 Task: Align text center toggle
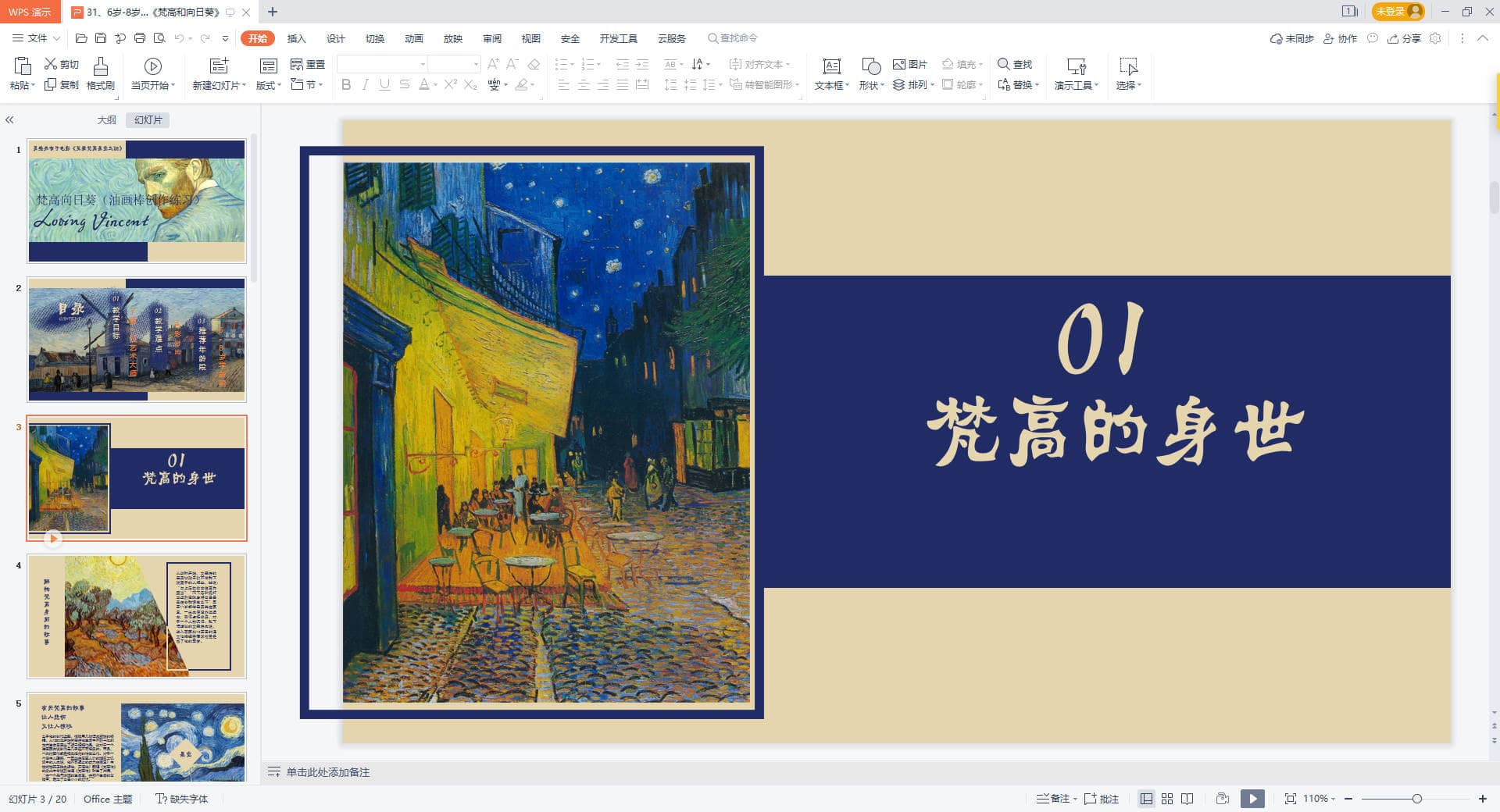[x=584, y=84]
